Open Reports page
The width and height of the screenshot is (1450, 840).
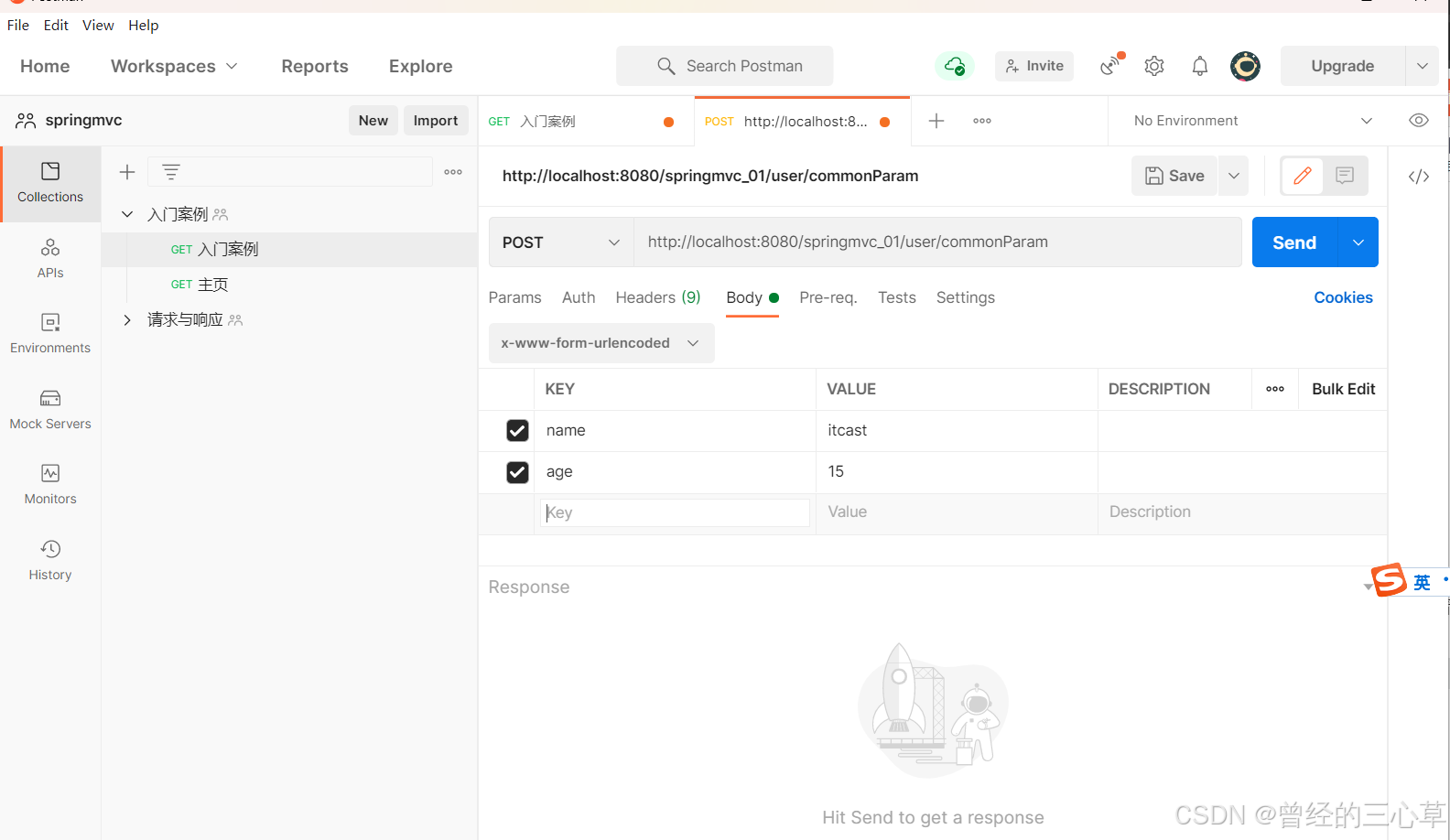[x=315, y=66]
